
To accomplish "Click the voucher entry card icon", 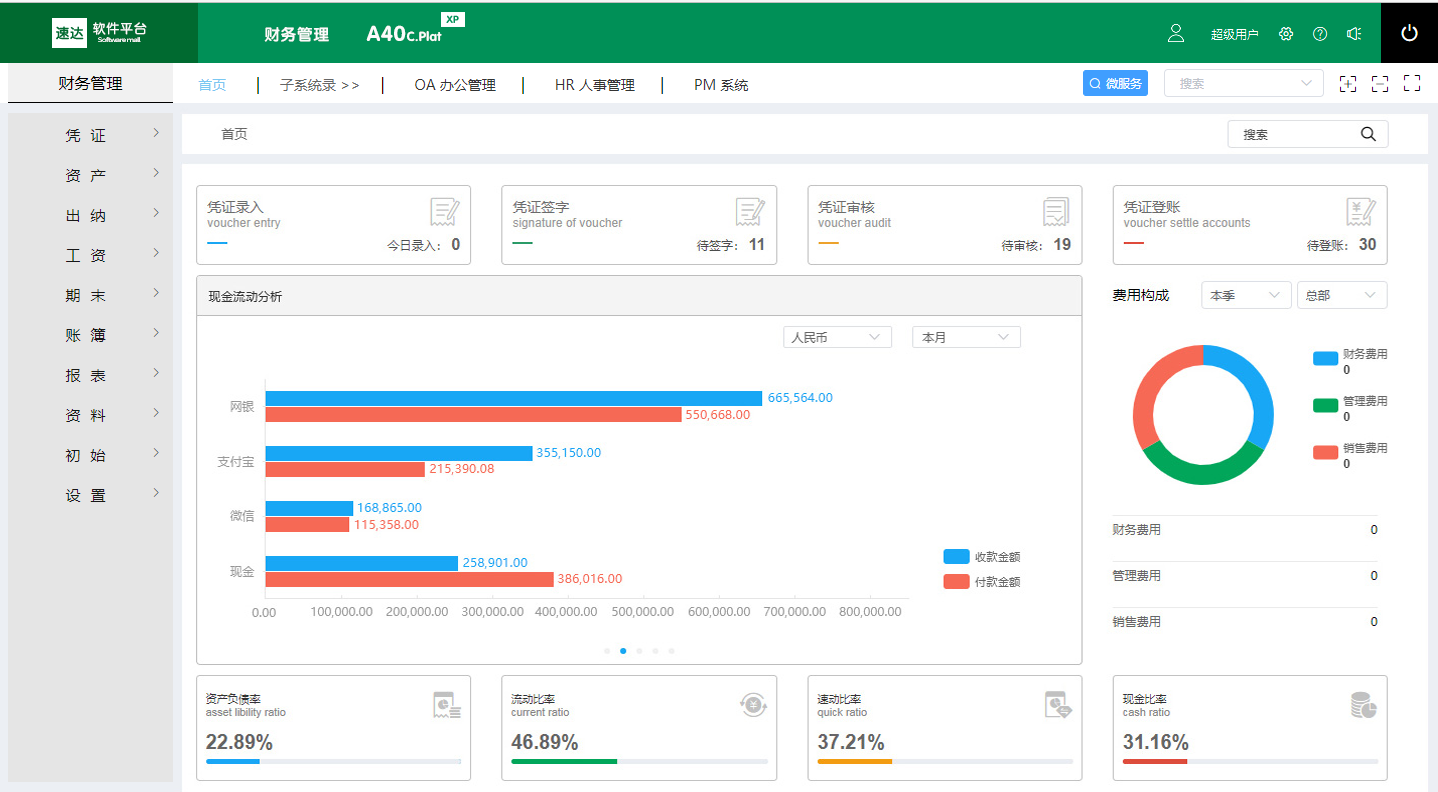I will click(445, 212).
